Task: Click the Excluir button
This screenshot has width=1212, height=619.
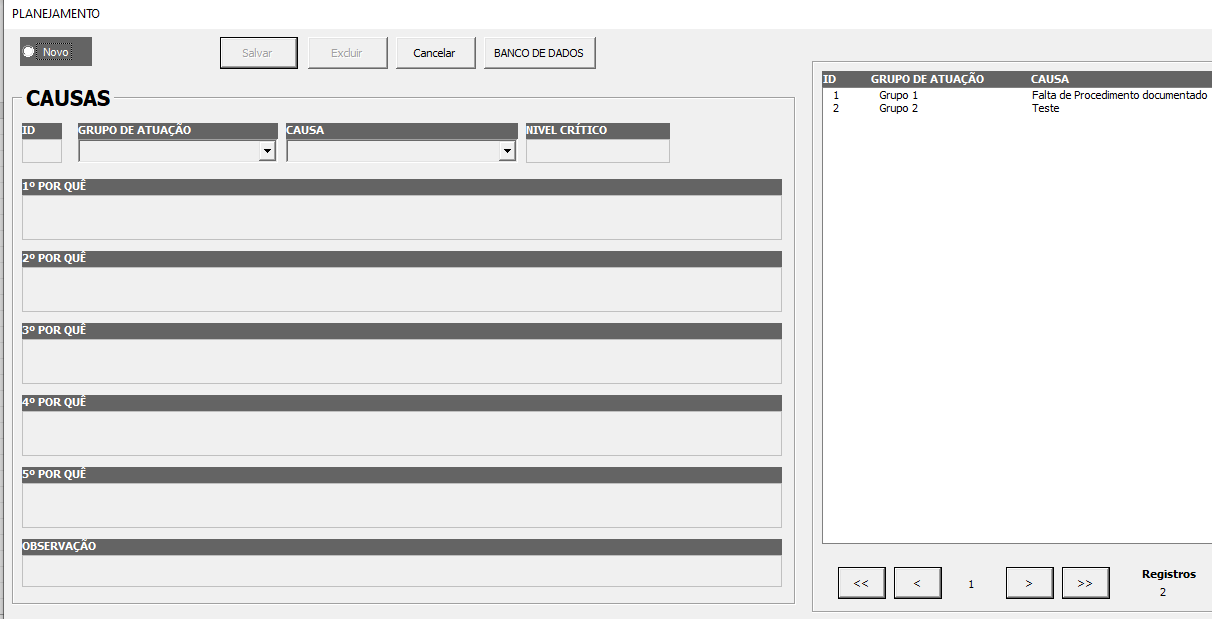Action: [347, 53]
